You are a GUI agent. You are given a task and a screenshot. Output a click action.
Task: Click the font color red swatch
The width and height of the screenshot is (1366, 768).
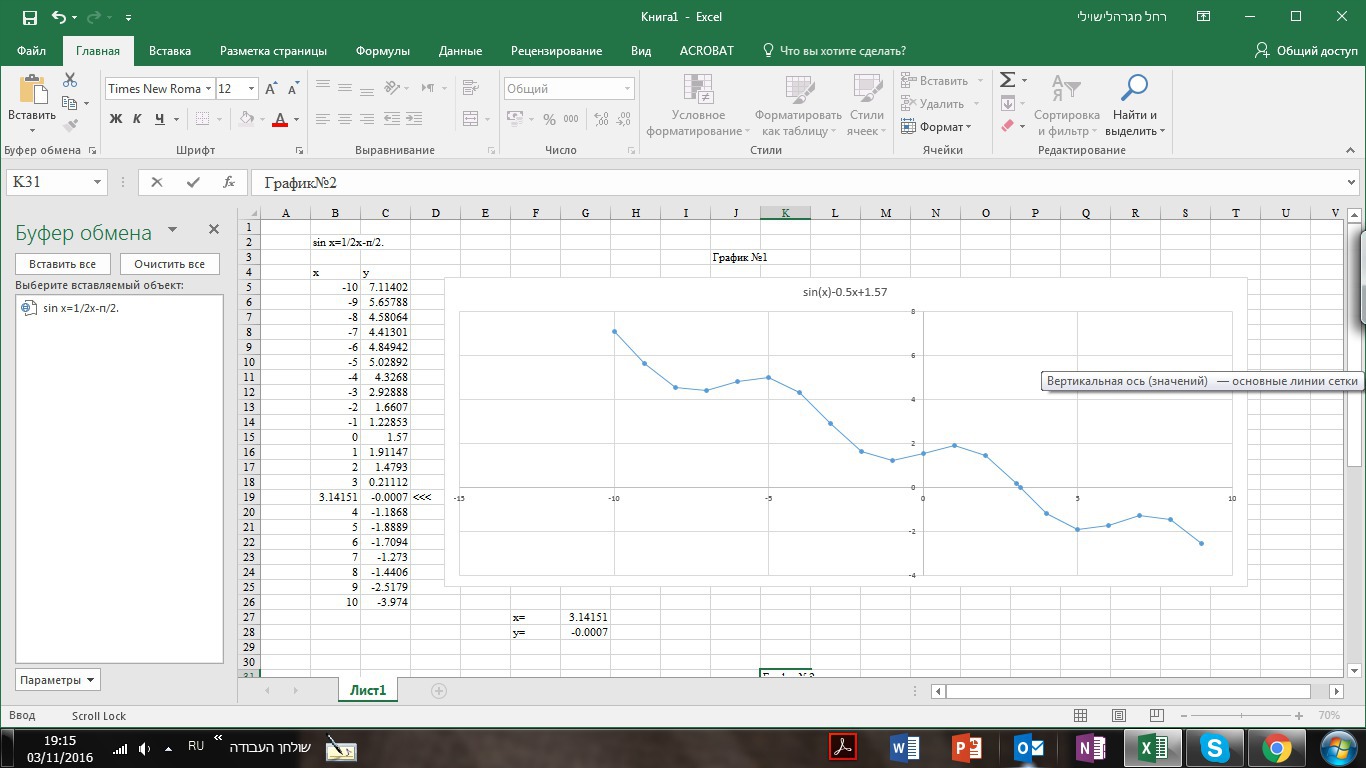coord(279,119)
